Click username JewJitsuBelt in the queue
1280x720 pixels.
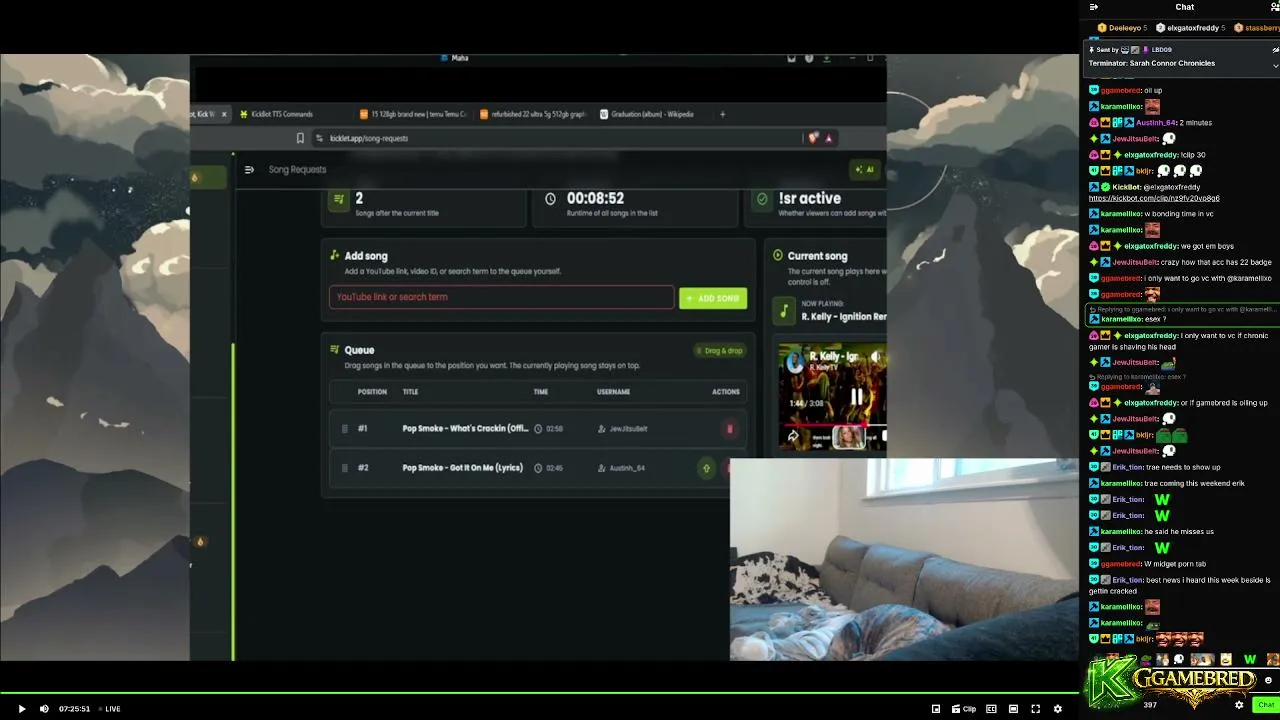coord(628,429)
